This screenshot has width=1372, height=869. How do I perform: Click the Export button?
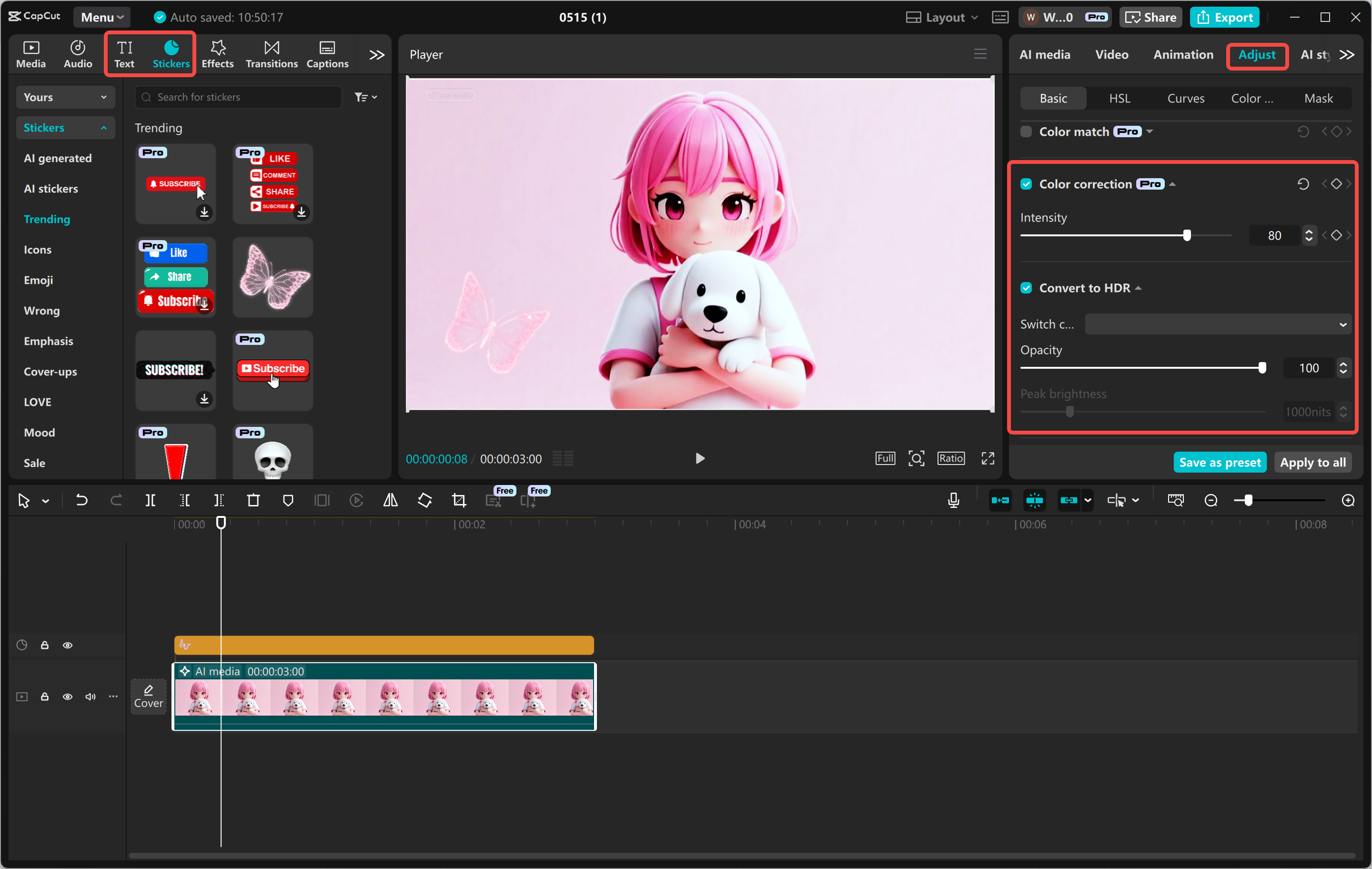tap(1224, 17)
